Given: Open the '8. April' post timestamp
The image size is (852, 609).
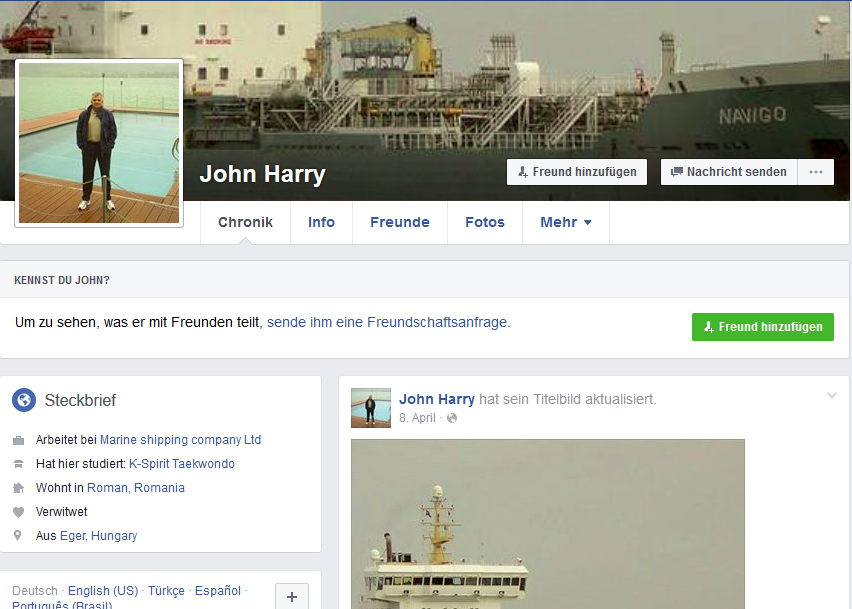Looking at the screenshot, I should click(x=417, y=418).
